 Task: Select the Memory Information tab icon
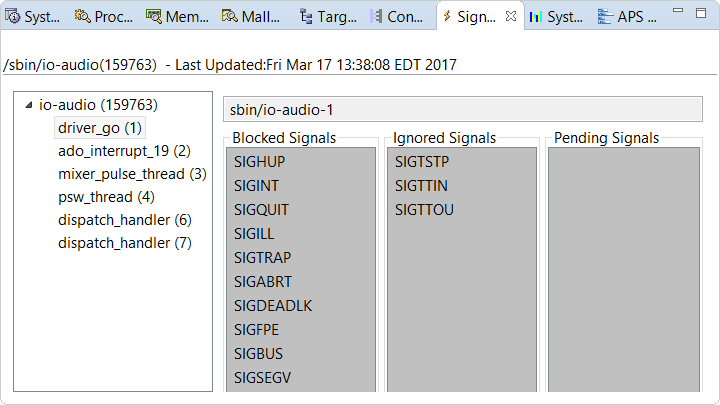tap(154, 16)
